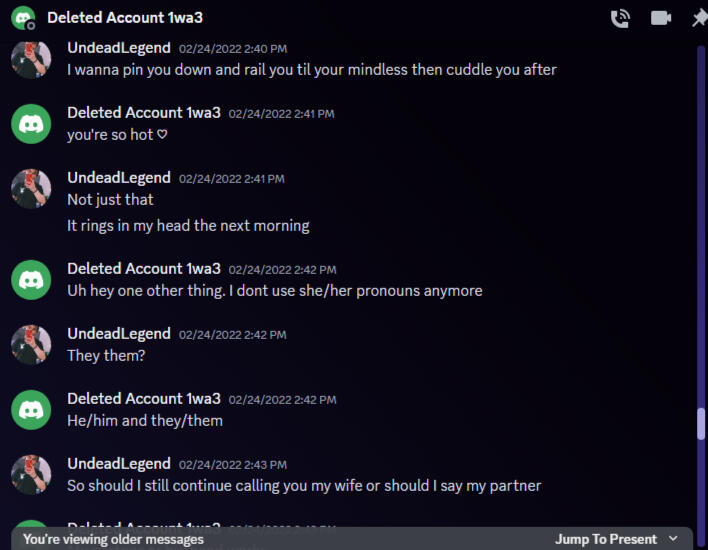Click the "It rings in my head" message

pos(188,225)
